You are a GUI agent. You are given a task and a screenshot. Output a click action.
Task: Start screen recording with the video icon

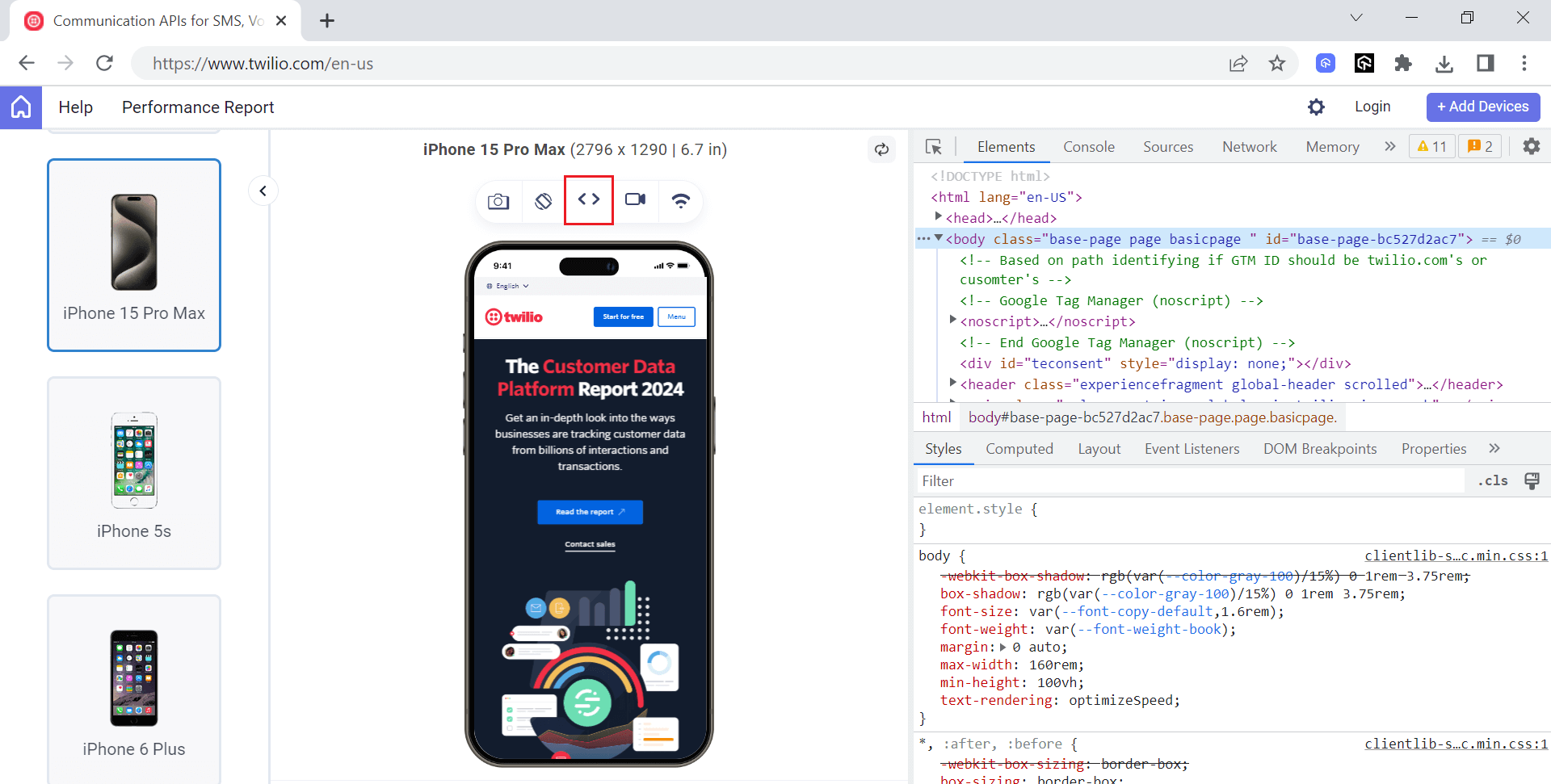tap(636, 199)
